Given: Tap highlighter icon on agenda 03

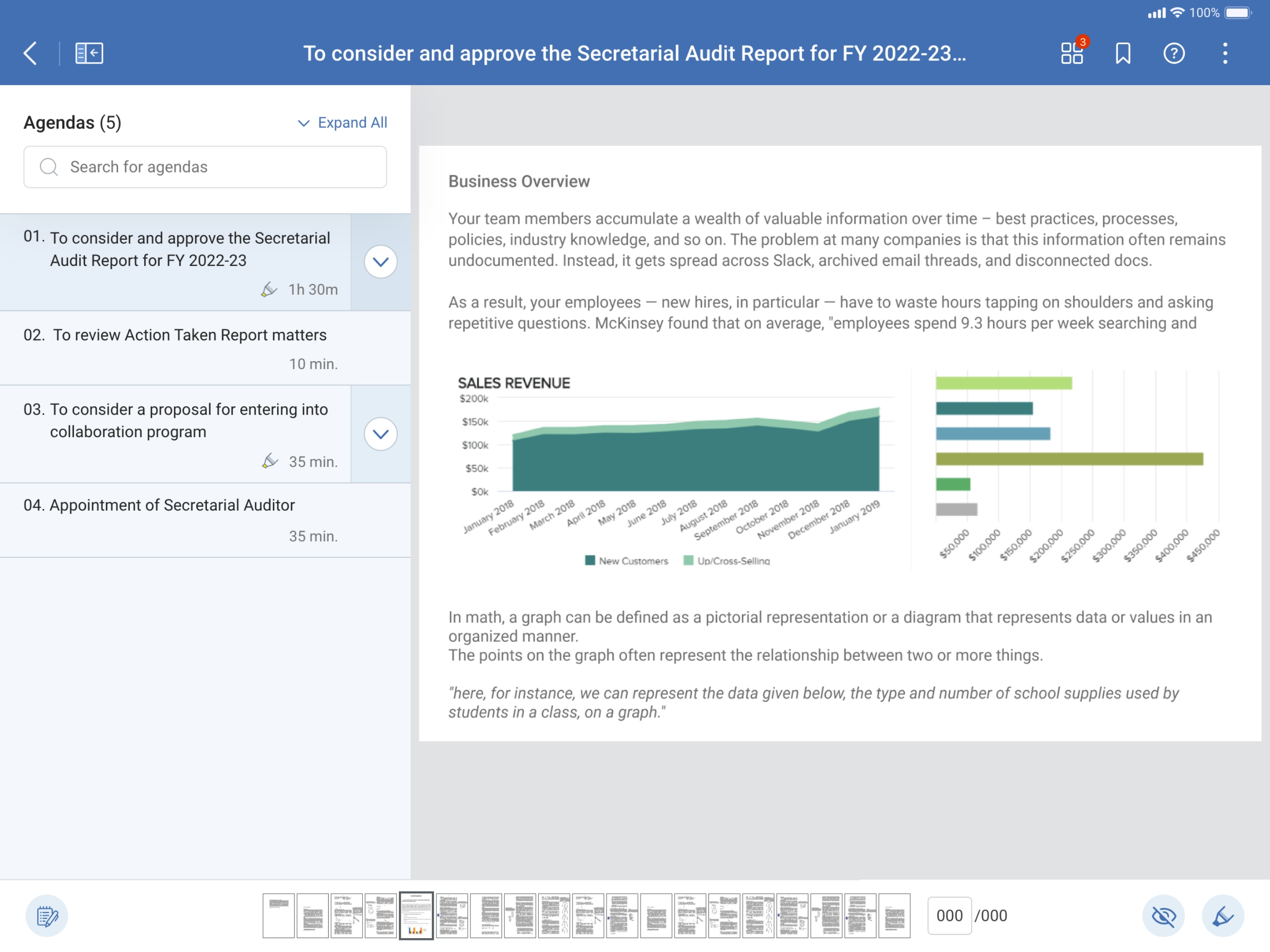Looking at the screenshot, I should coord(270,461).
